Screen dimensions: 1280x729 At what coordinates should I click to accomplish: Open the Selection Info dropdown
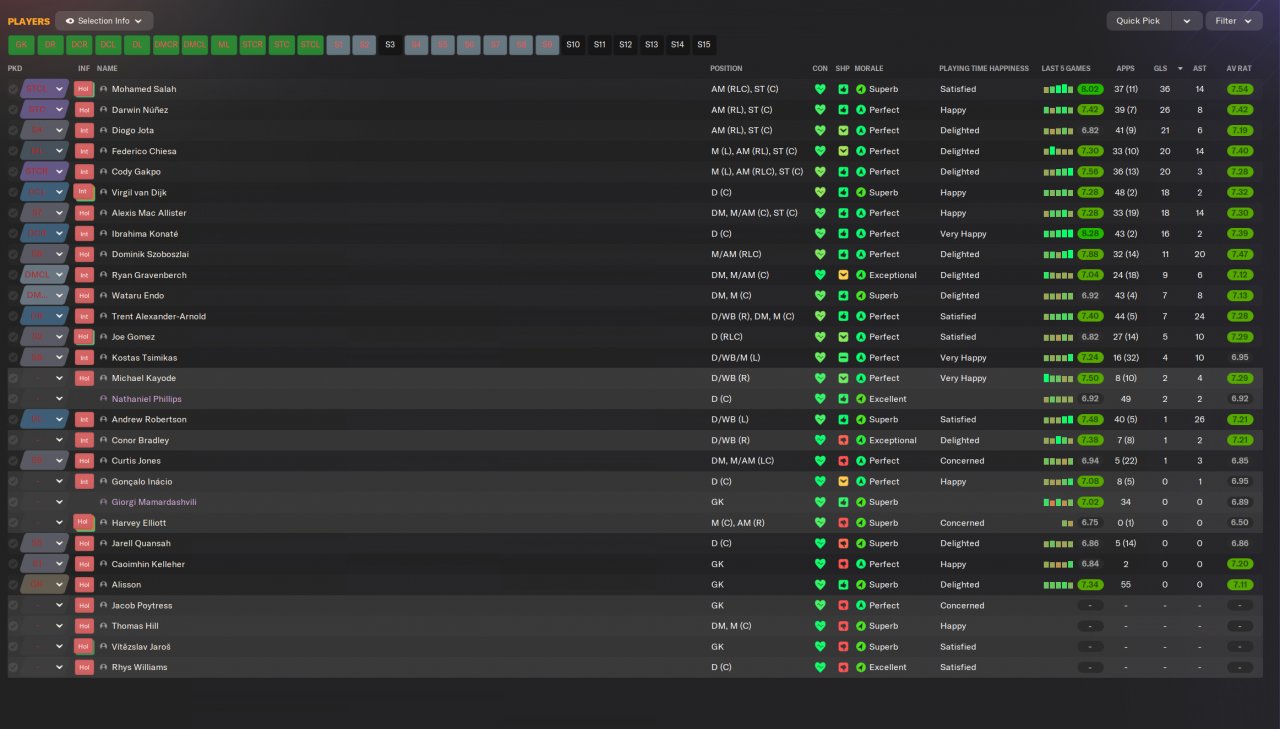pyautogui.click(x=104, y=21)
